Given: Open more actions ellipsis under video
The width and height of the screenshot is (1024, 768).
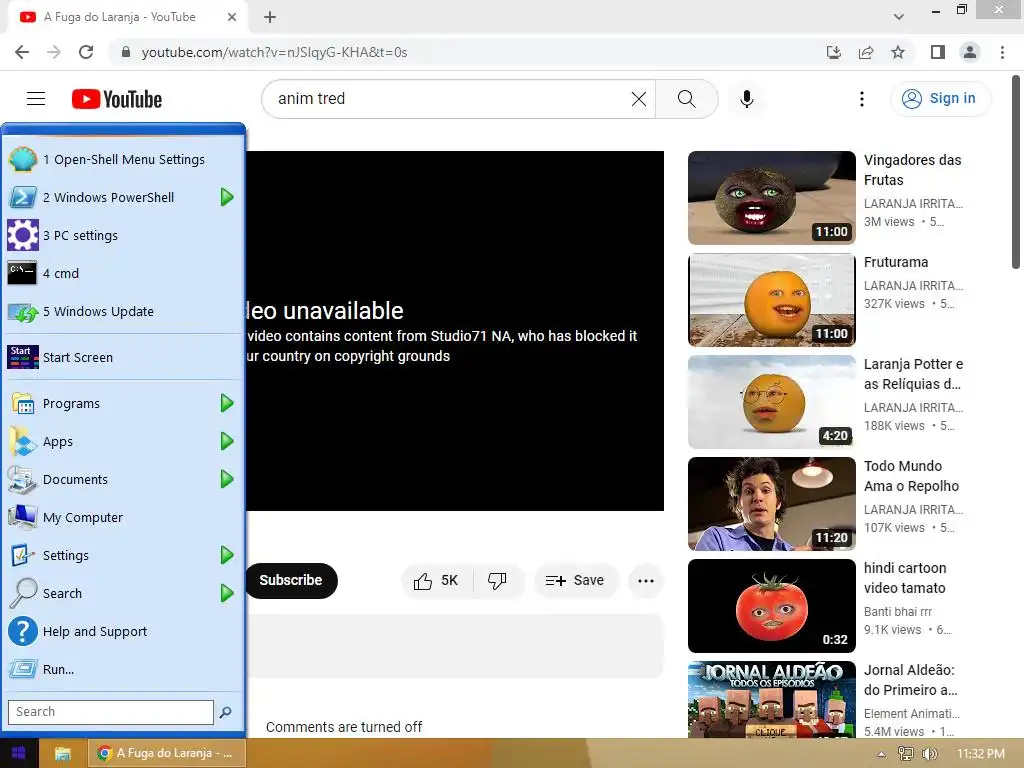Looking at the screenshot, I should point(646,581).
